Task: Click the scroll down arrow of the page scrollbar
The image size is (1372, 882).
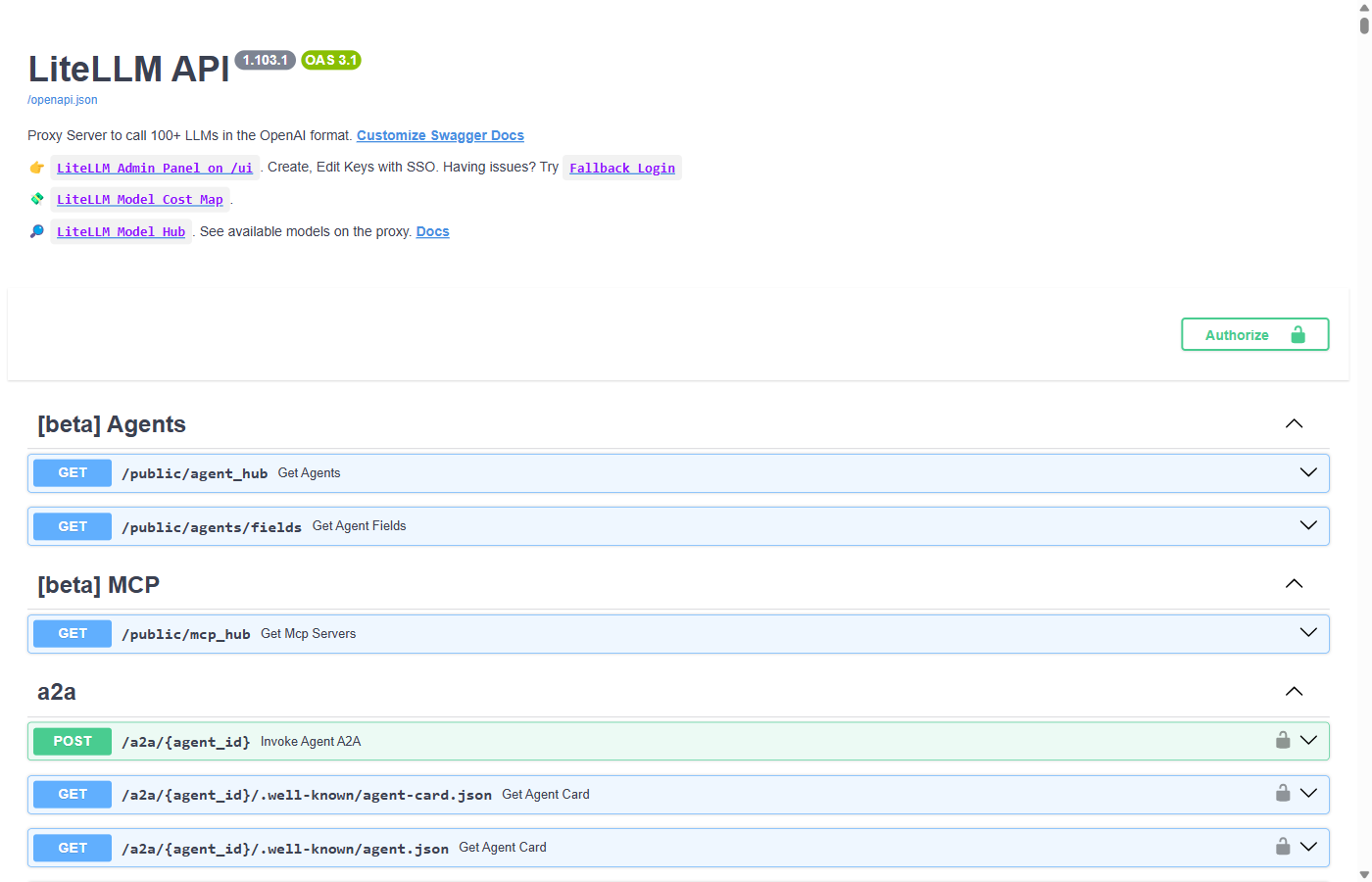Action: (1364, 874)
